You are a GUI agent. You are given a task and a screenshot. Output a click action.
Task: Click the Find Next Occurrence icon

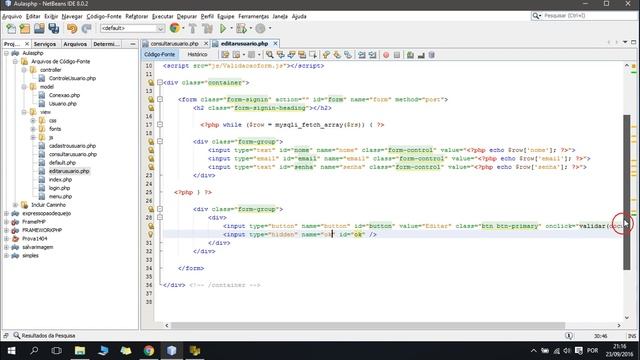click(291, 55)
